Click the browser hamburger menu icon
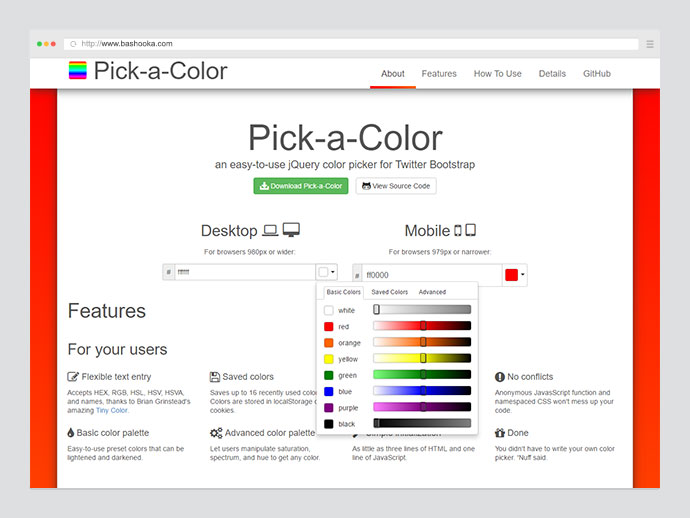This screenshot has width=690, height=518. pos(650,44)
